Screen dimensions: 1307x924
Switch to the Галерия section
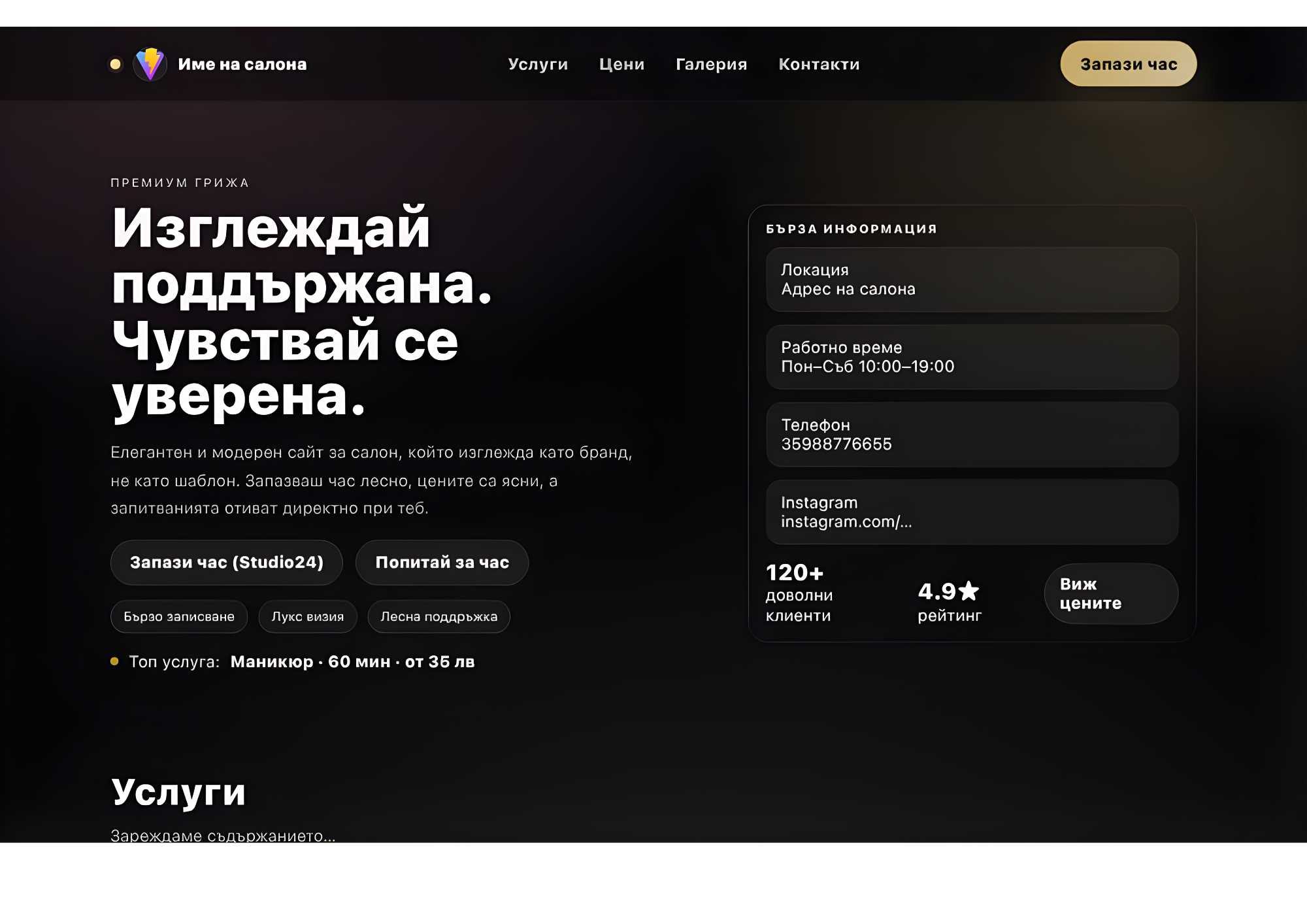click(711, 63)
